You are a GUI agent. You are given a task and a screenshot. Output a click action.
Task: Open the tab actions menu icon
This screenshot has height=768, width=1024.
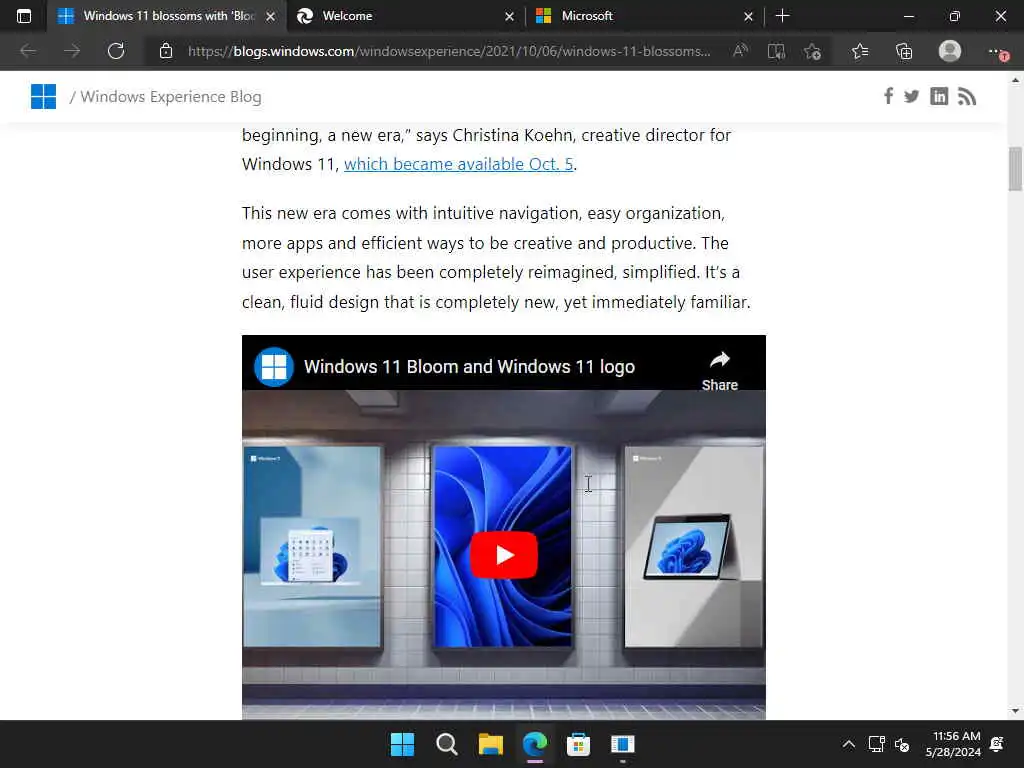(x=24, y=16)
